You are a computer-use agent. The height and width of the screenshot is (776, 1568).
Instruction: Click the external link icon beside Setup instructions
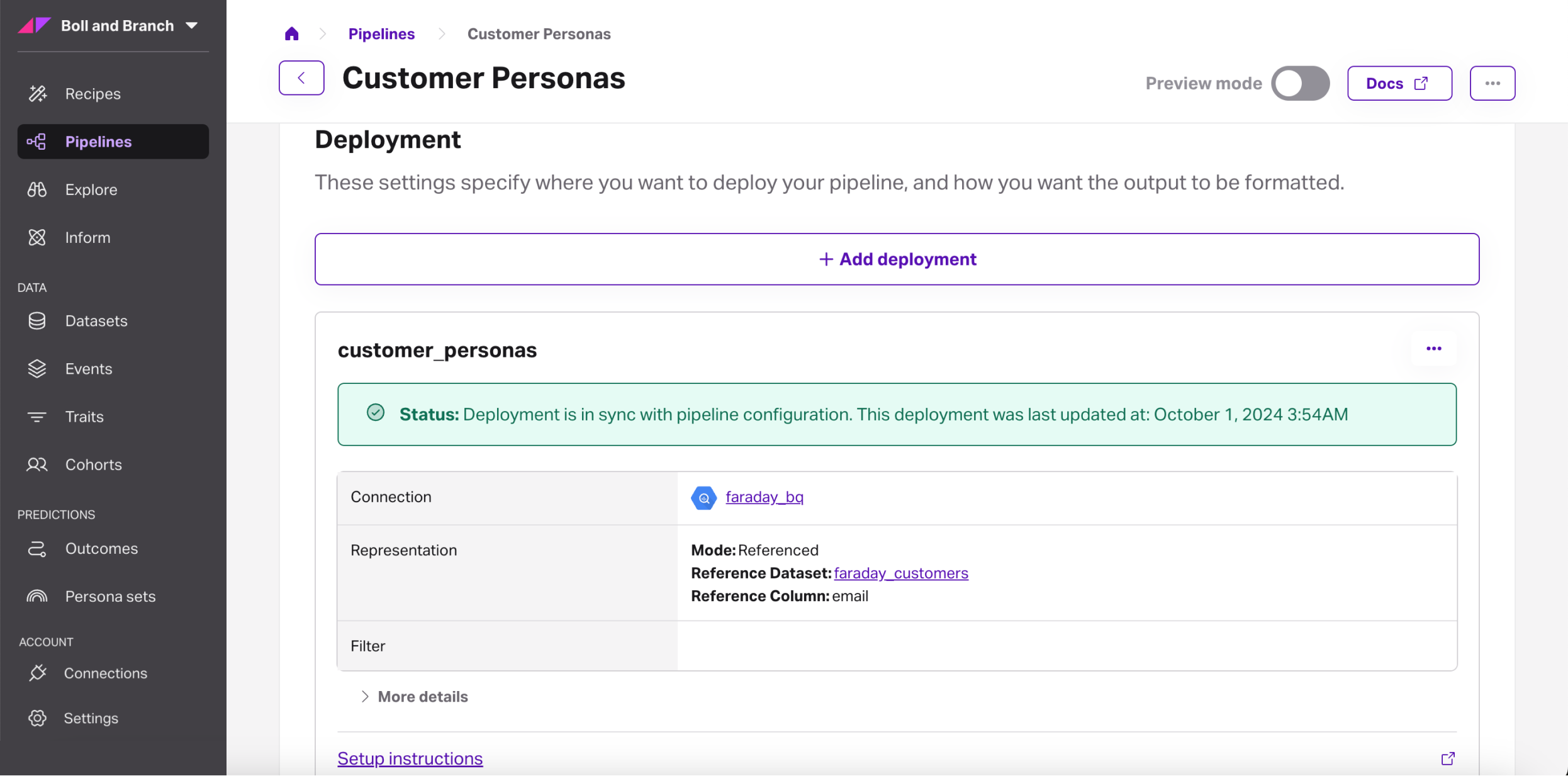(1448, 758)
